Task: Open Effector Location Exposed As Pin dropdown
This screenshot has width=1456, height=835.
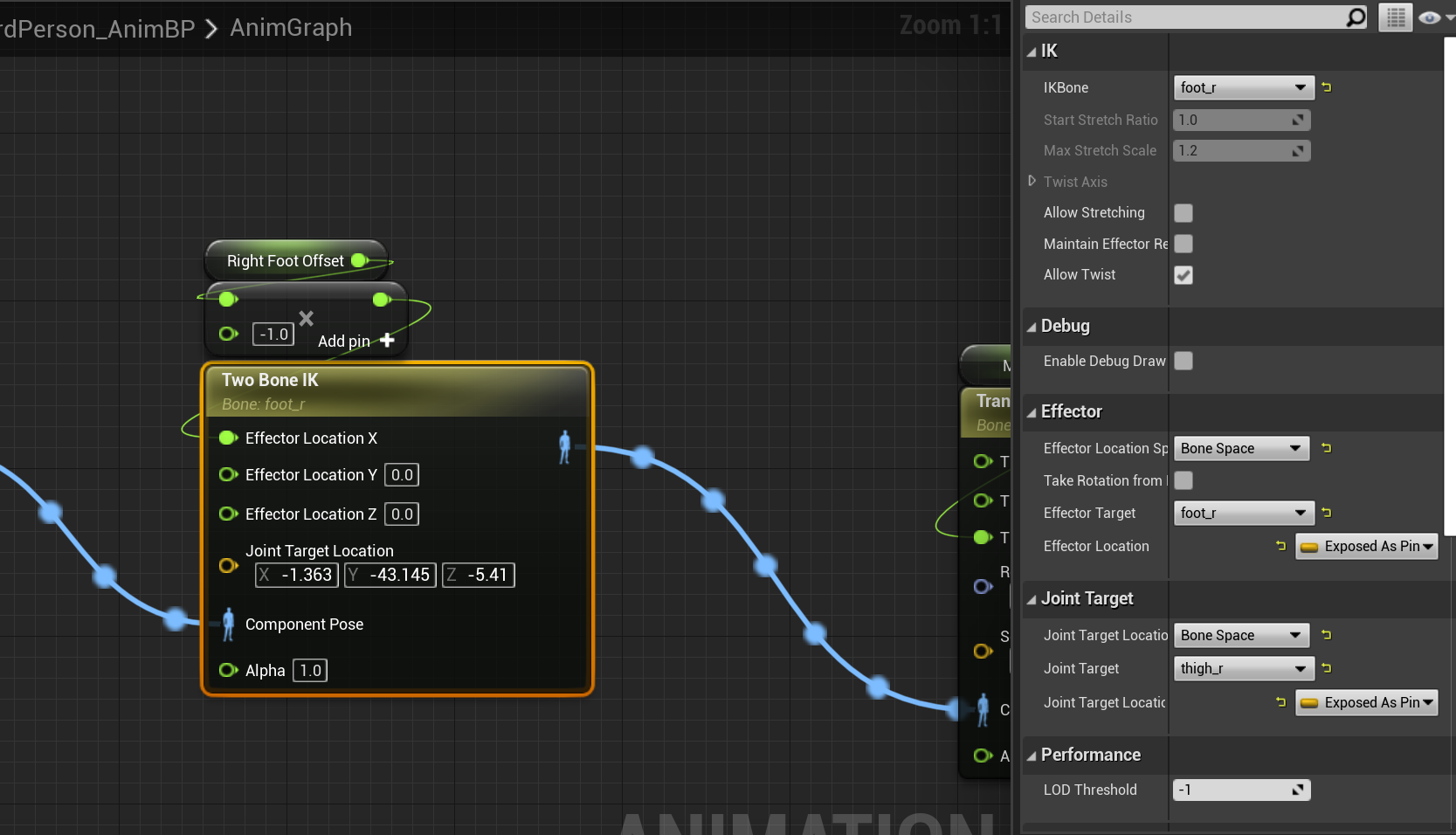Action: coord(1366,546)
